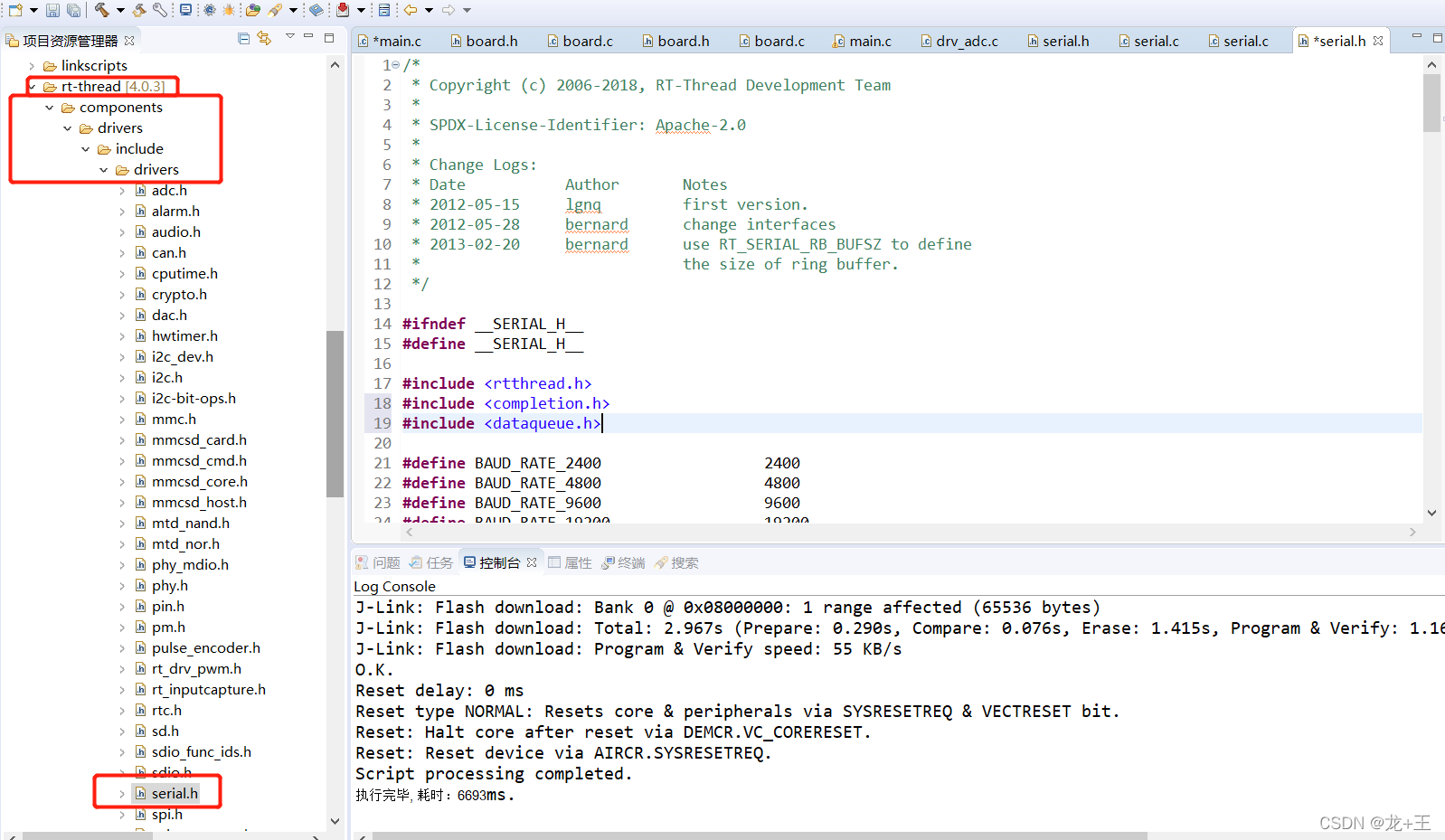Open the Build hammer dropdown arrow

coord(120,11)
